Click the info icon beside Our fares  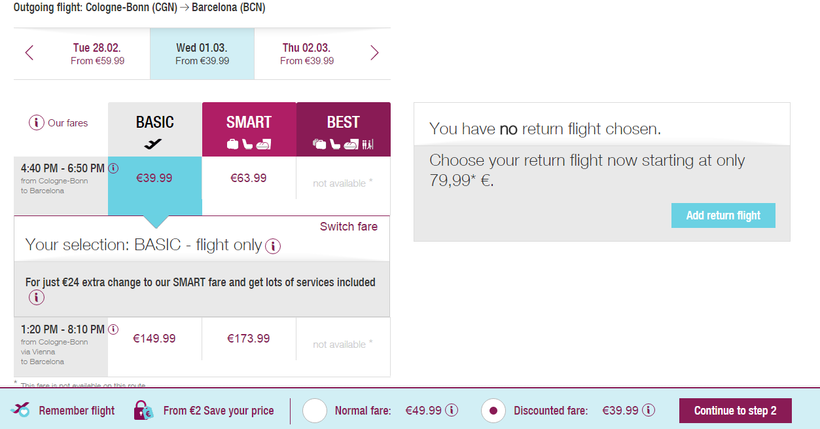(x=37, y=123)
